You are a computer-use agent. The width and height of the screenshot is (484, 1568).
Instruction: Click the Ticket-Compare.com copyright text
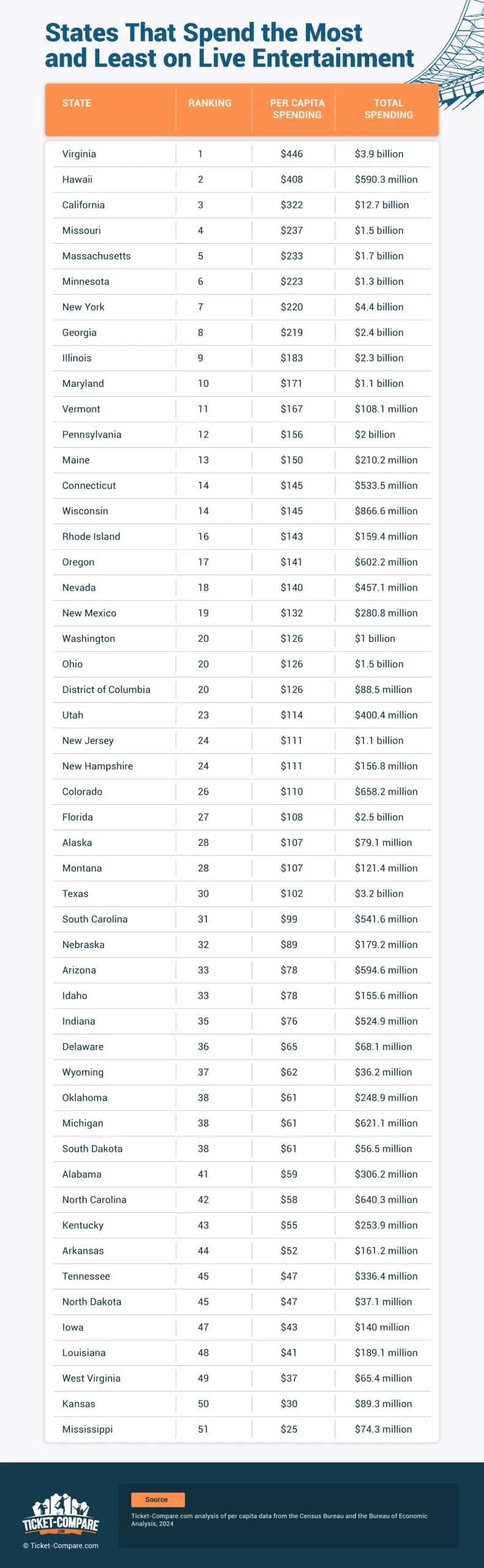[61, 1545]
